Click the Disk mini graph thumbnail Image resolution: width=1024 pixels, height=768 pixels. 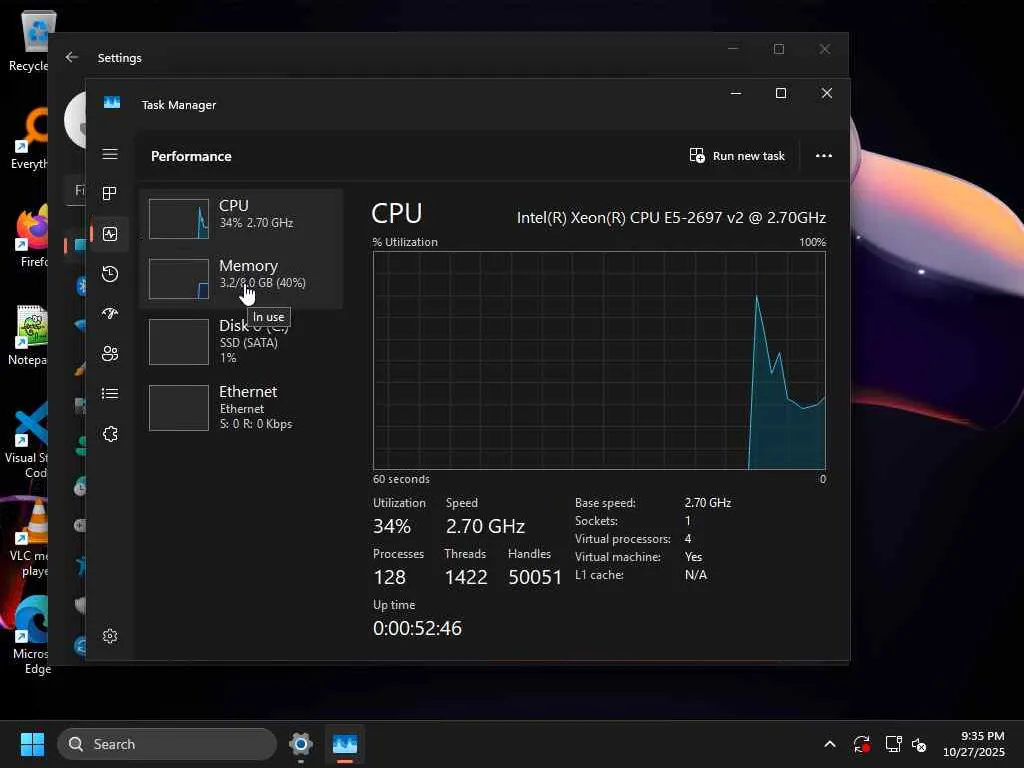point(179,342)
